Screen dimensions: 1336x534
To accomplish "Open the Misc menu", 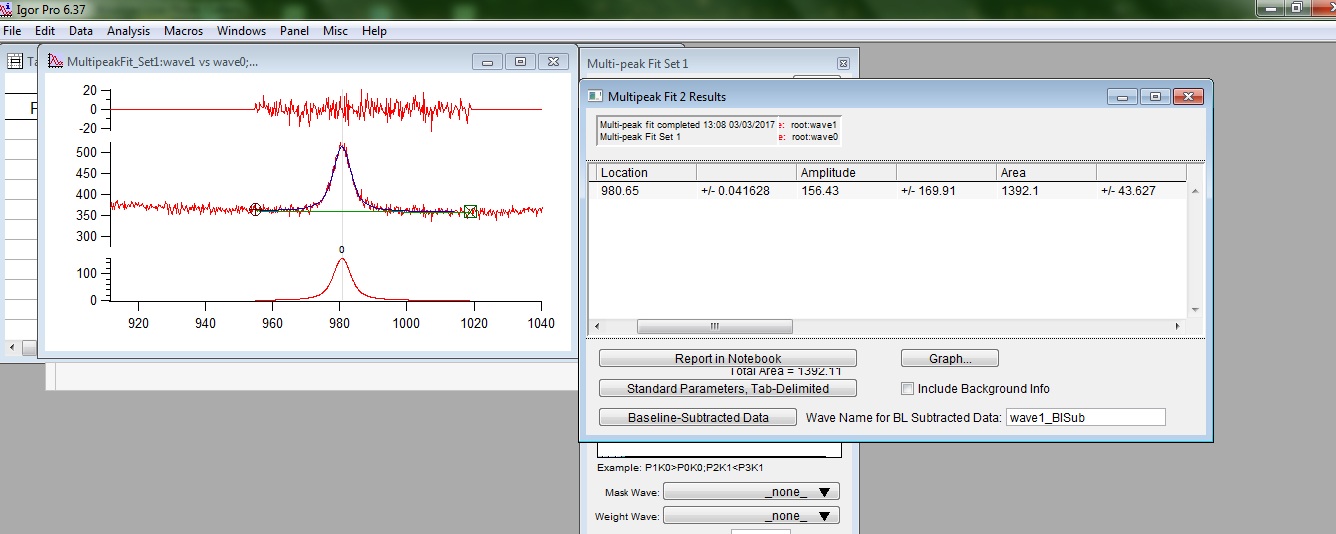I will click(335, 31).
